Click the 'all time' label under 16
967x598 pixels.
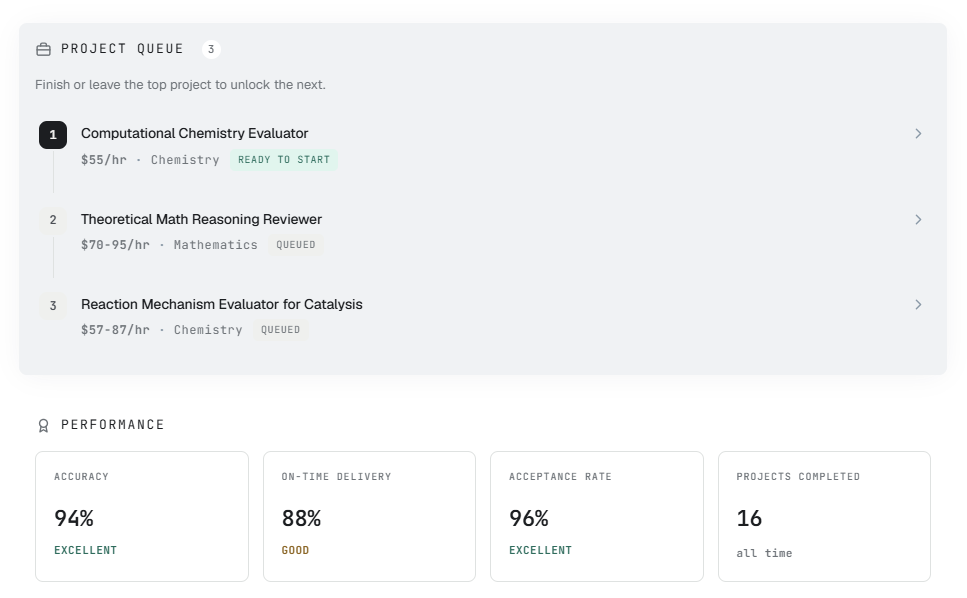(x=764, y=553)
